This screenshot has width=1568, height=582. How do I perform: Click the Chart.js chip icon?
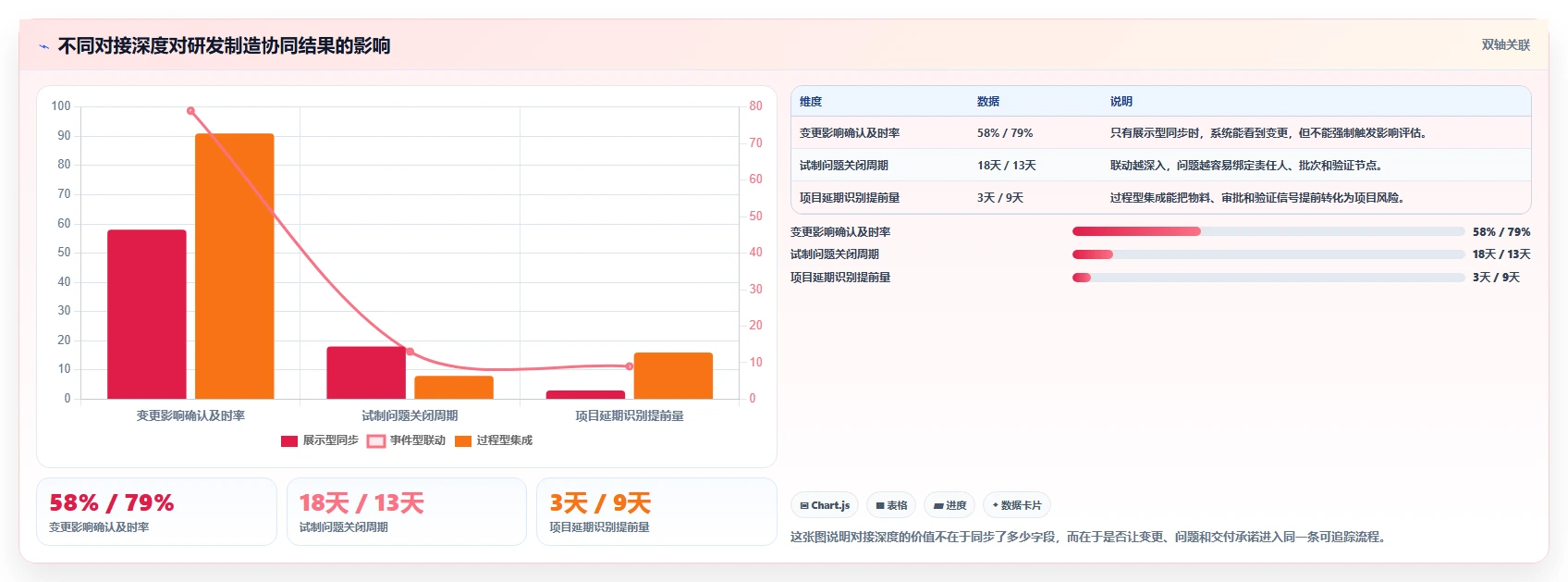tap(804, 506)
